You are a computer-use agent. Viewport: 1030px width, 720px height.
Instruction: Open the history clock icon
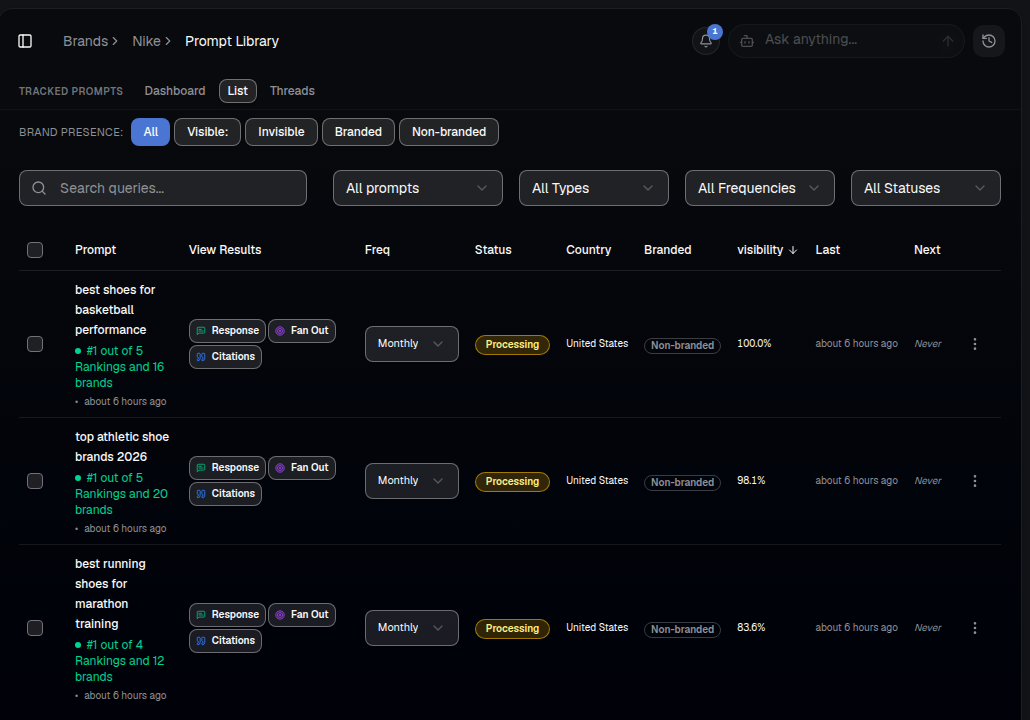[x=989, y=41]
